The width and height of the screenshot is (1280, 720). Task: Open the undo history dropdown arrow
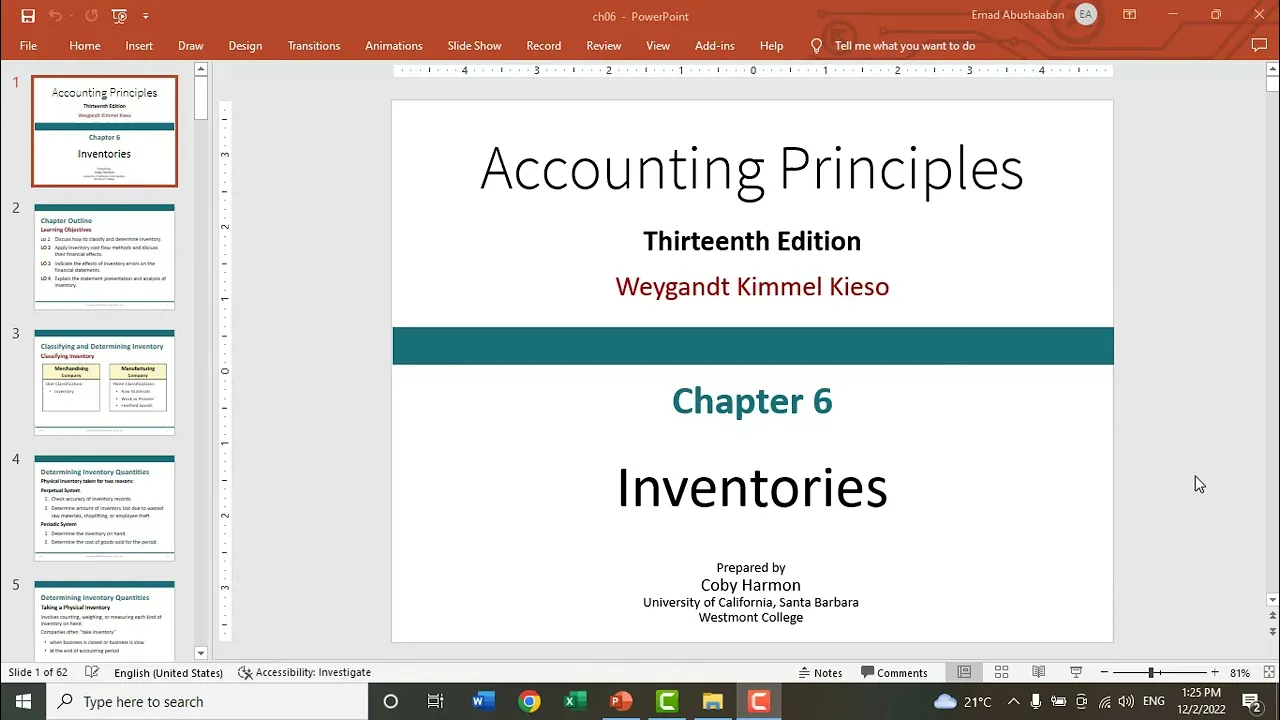71,16
